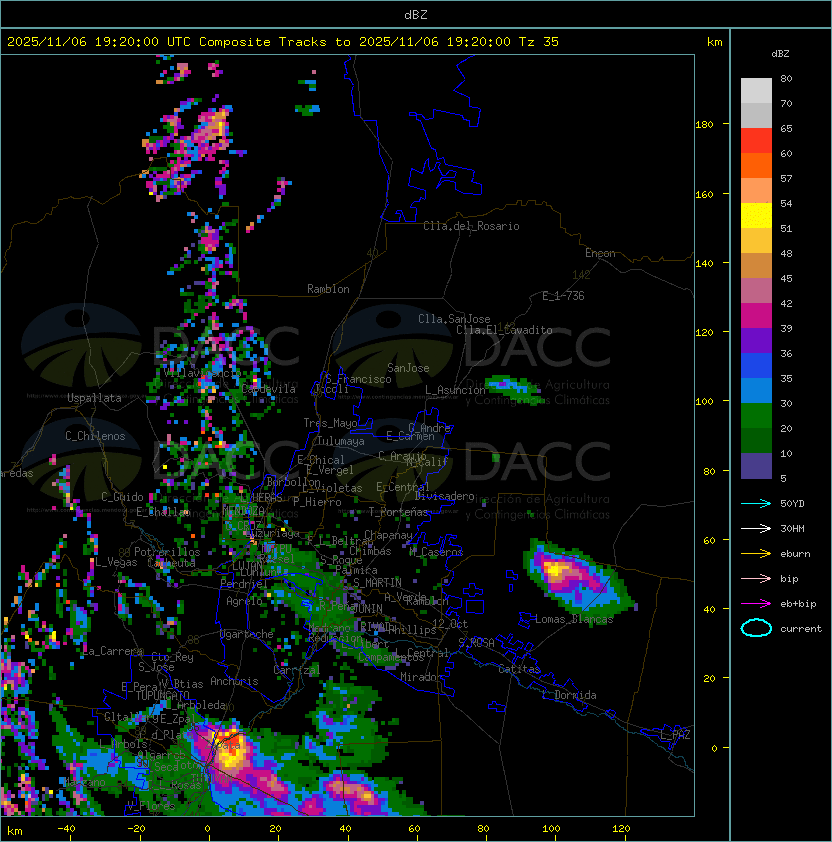Click the 'G_Andre' map label
The image size is (832, 842).
tap(429, 428)
